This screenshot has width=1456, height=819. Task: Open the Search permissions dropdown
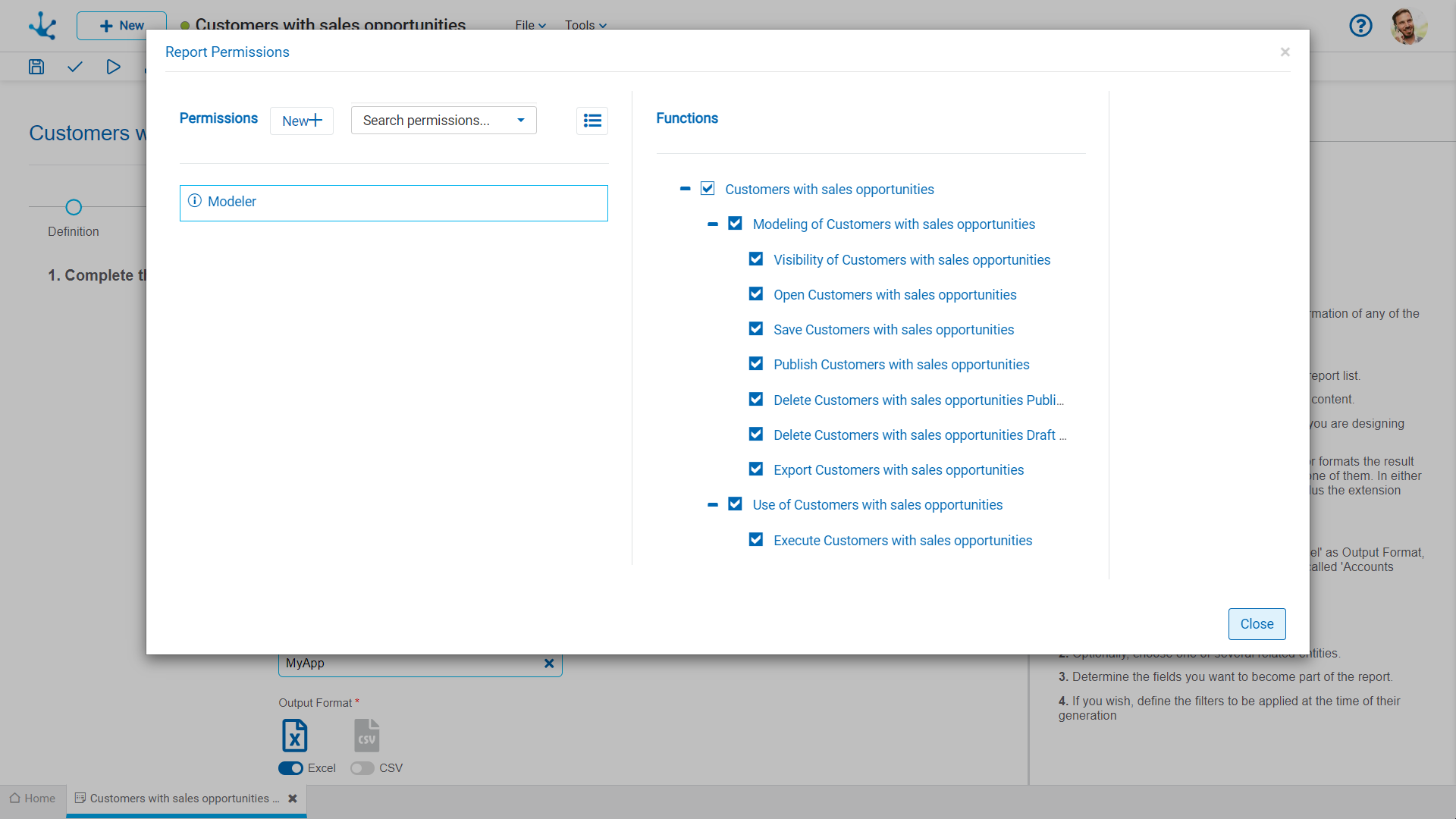click(444, 121)
